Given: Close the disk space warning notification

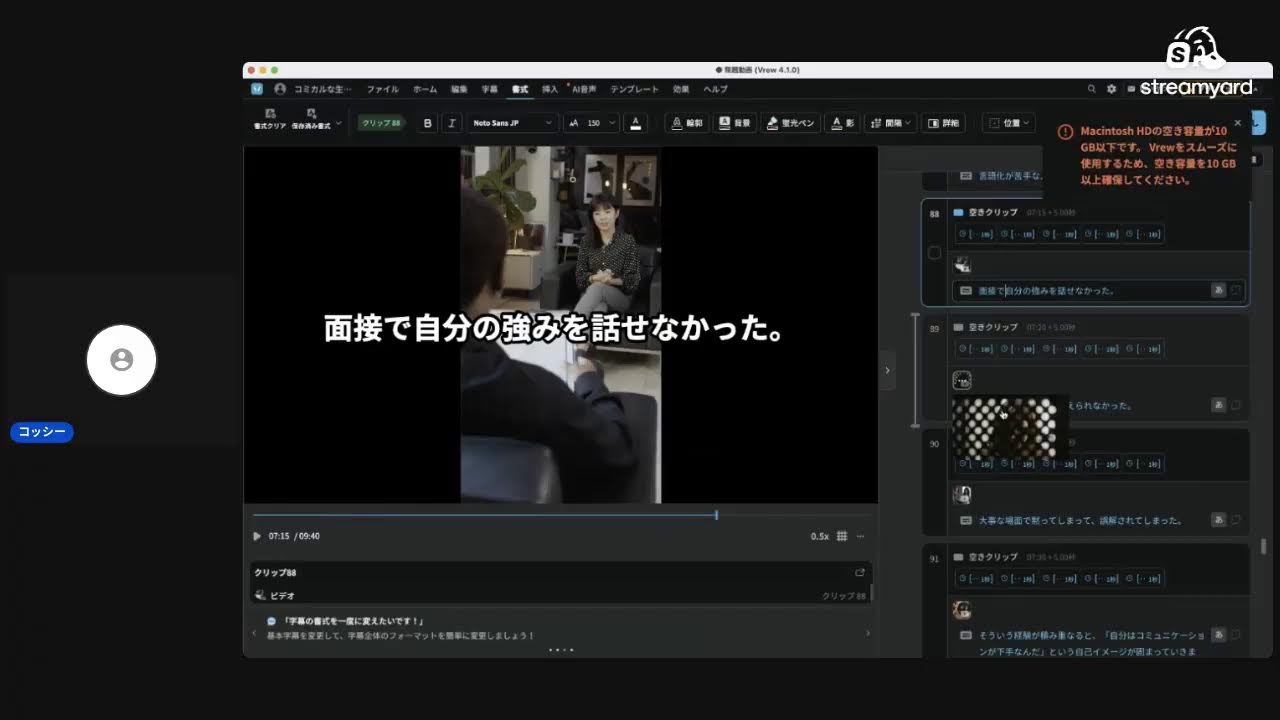Looking at the screenshot, I should 1237,123.
